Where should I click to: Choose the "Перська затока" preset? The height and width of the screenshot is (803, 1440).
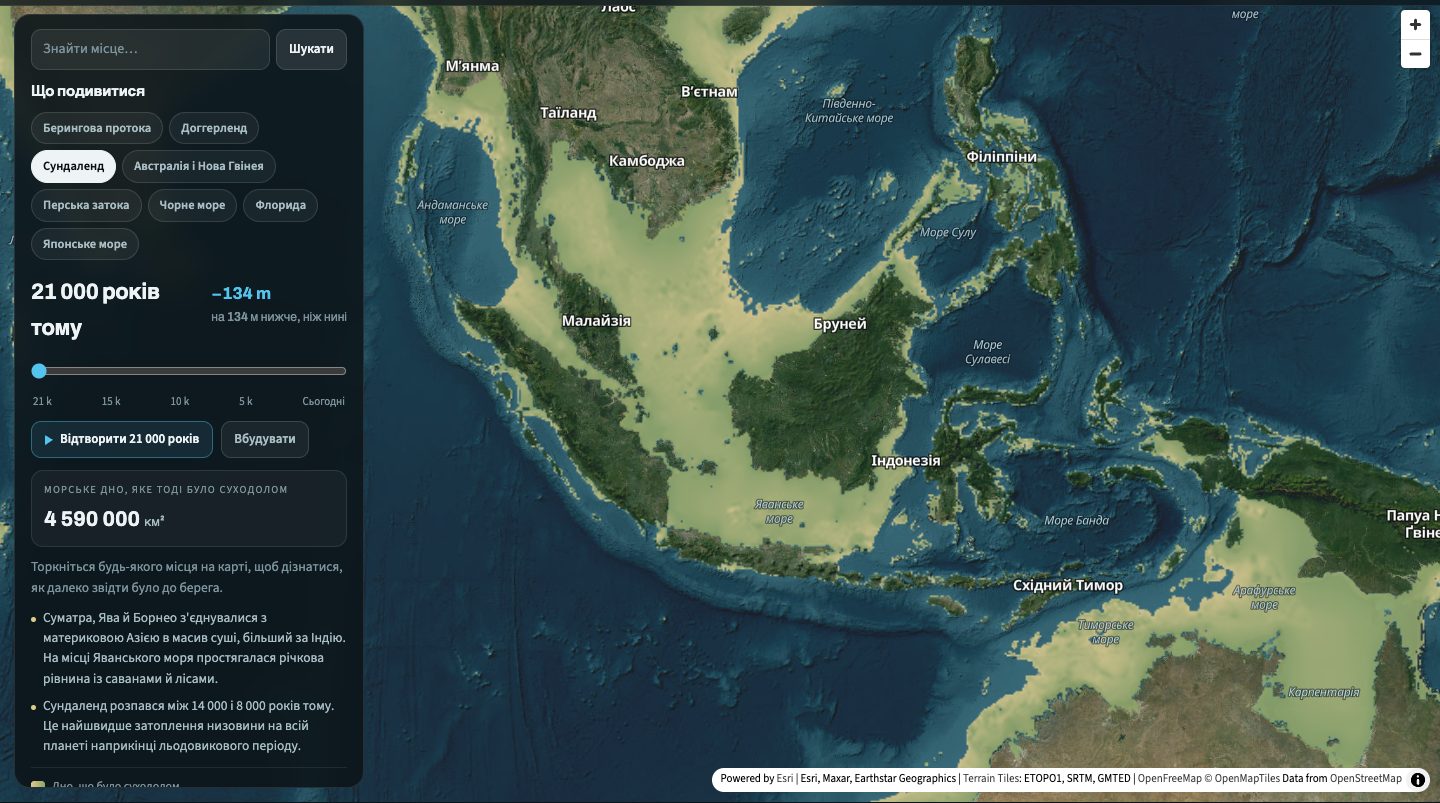pos(86,205)
